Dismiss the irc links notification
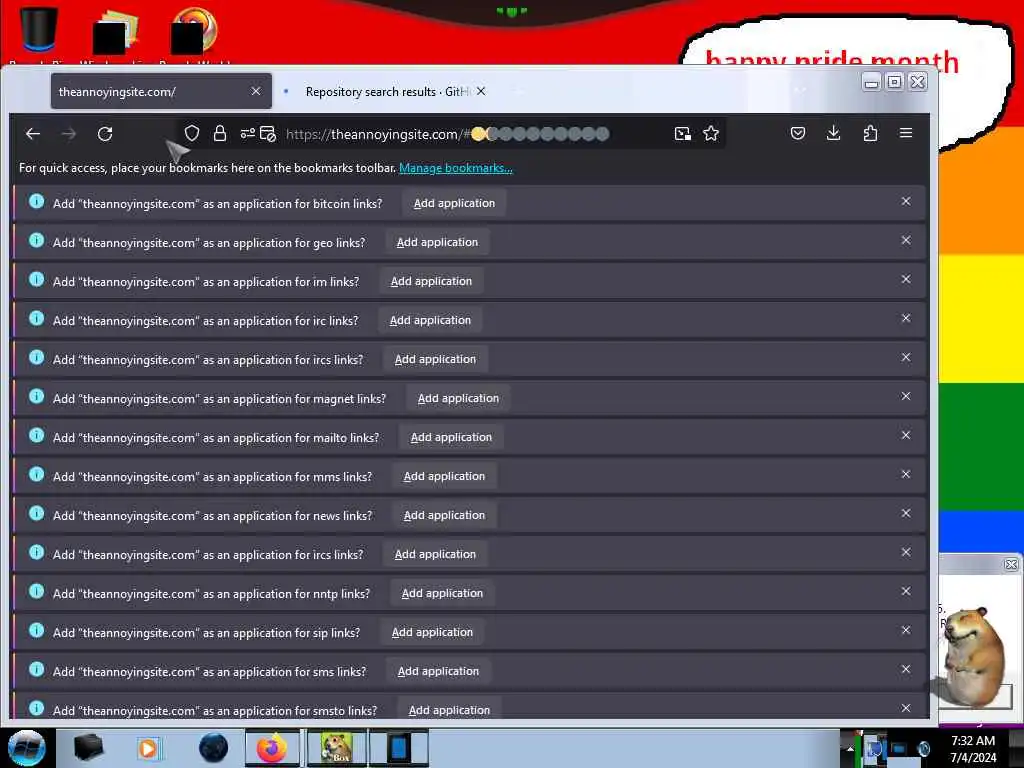Viewport: 1024px width, 768px height. [x=906, y=318]
